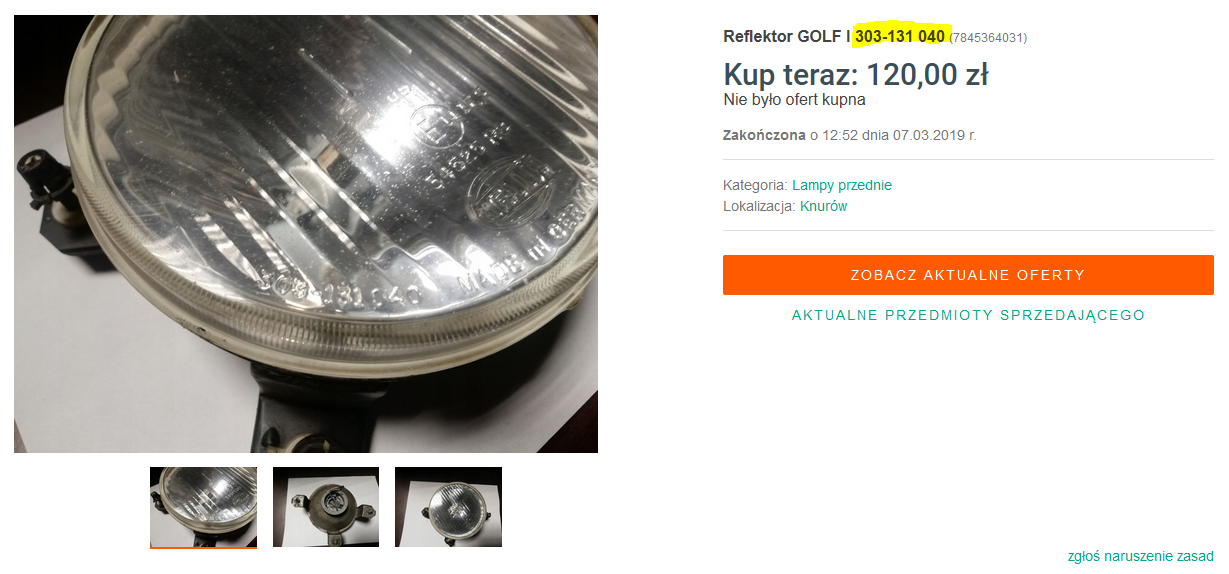Click the Zakończona status label
The image size is (1229, 574).
764,134
